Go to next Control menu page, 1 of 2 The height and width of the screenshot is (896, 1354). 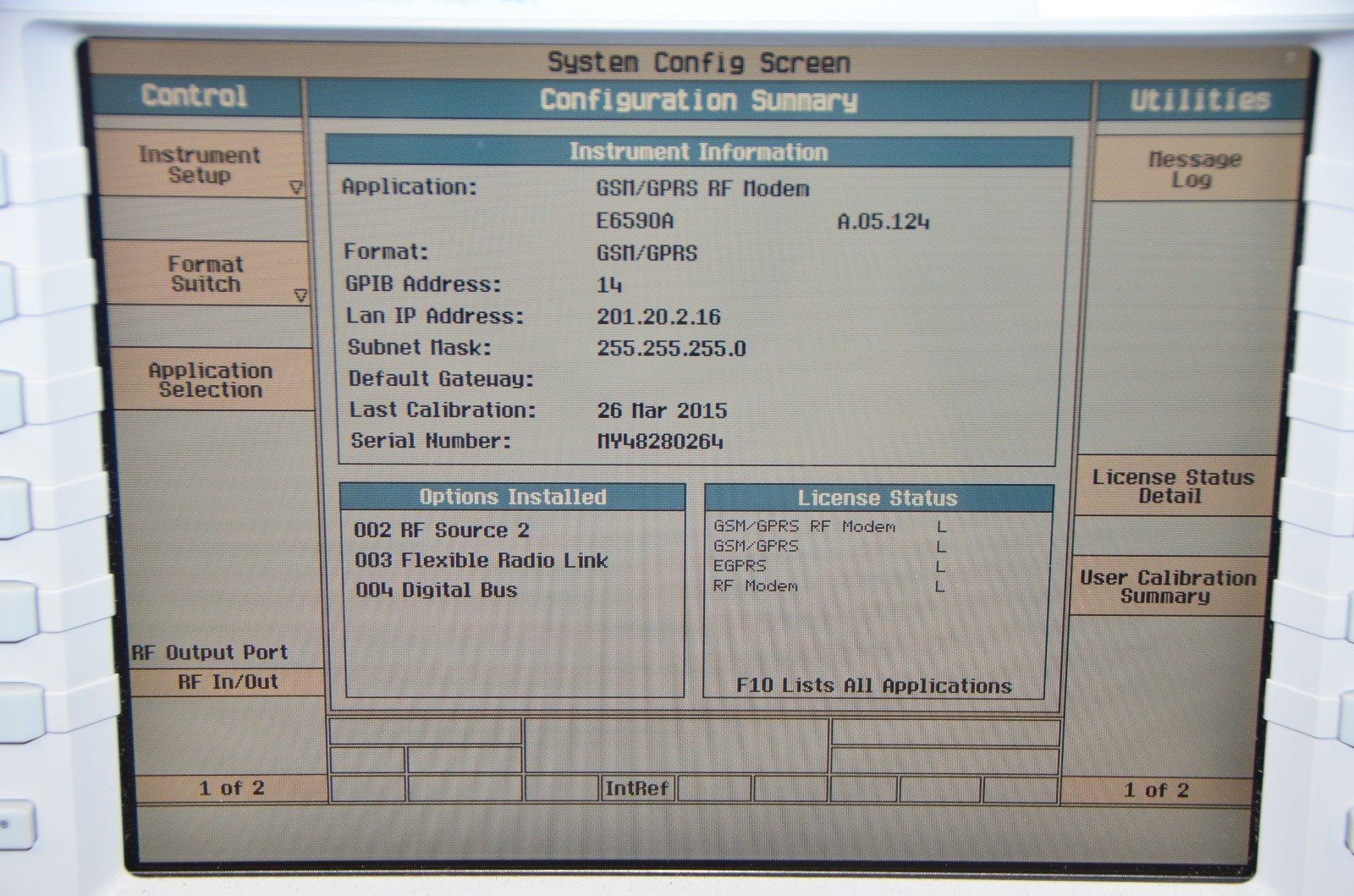231,789
